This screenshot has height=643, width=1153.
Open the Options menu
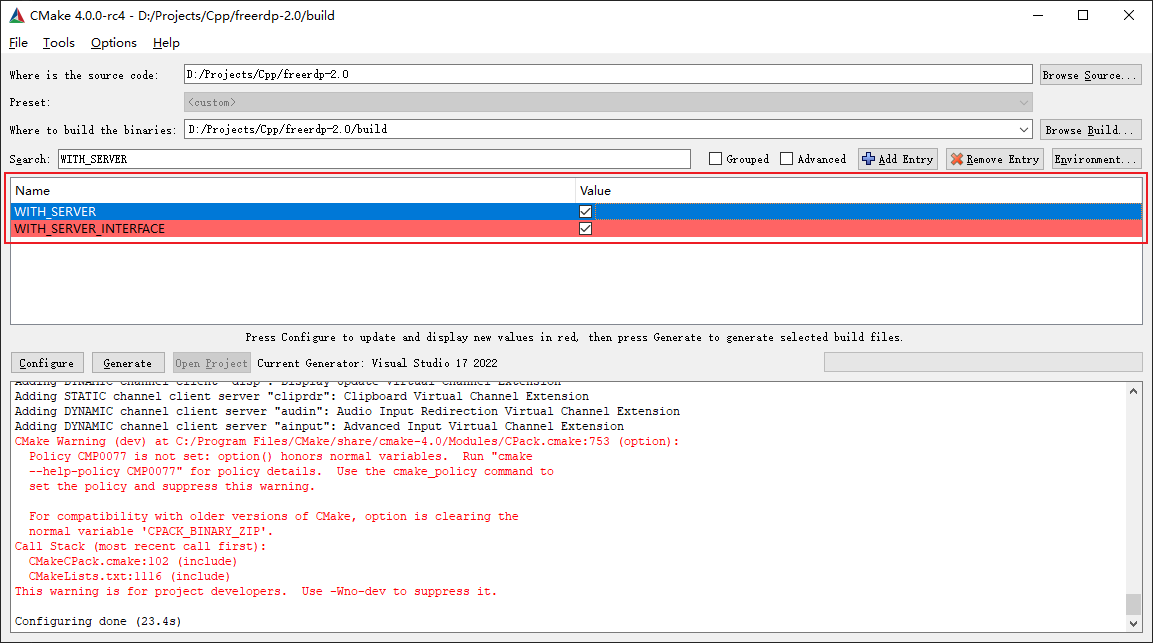coord(113,43)
